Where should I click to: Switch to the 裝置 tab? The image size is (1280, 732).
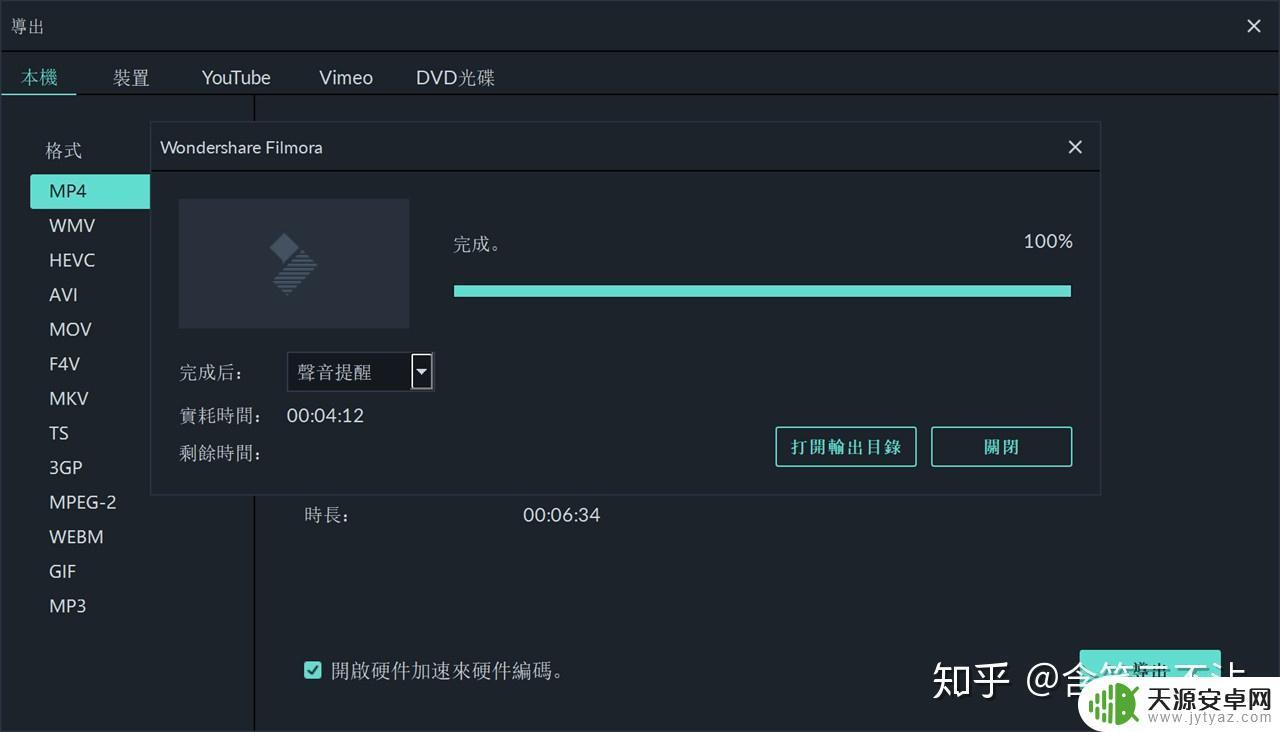[x=131, y=77]
